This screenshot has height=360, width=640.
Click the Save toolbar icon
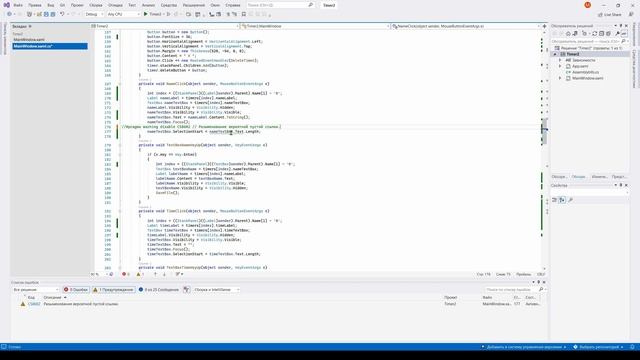(x=46, y=14)
